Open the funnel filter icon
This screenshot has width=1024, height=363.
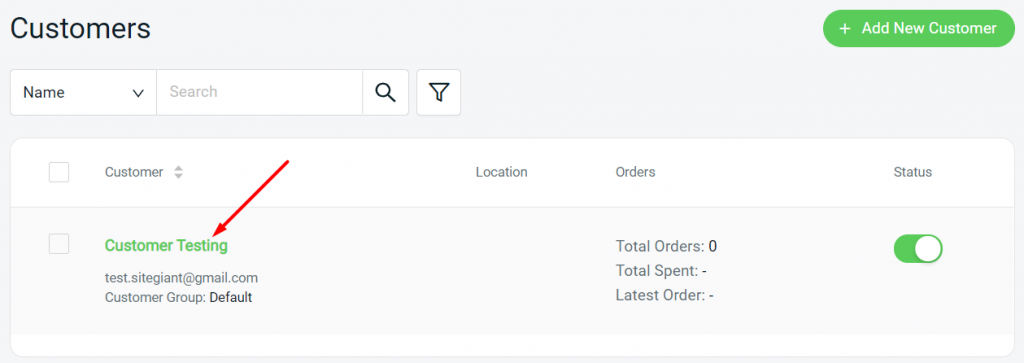(439, 93)
